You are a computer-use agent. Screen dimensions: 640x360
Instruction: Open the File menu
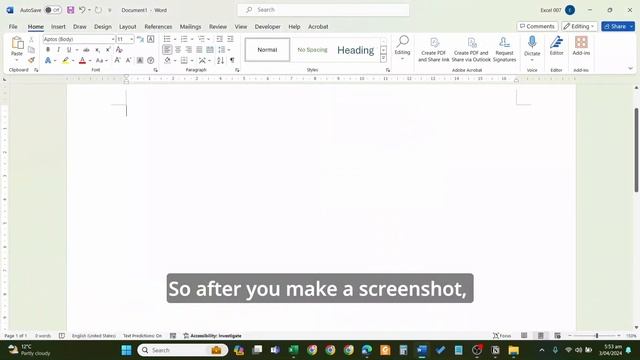[13, 27]
